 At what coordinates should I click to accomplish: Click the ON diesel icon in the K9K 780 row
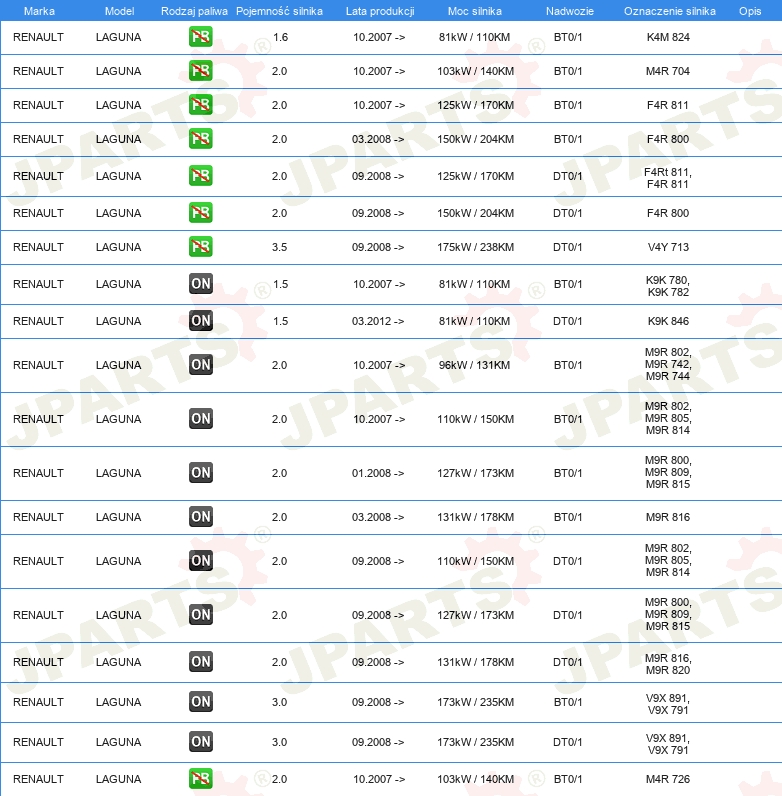point(201,284)
